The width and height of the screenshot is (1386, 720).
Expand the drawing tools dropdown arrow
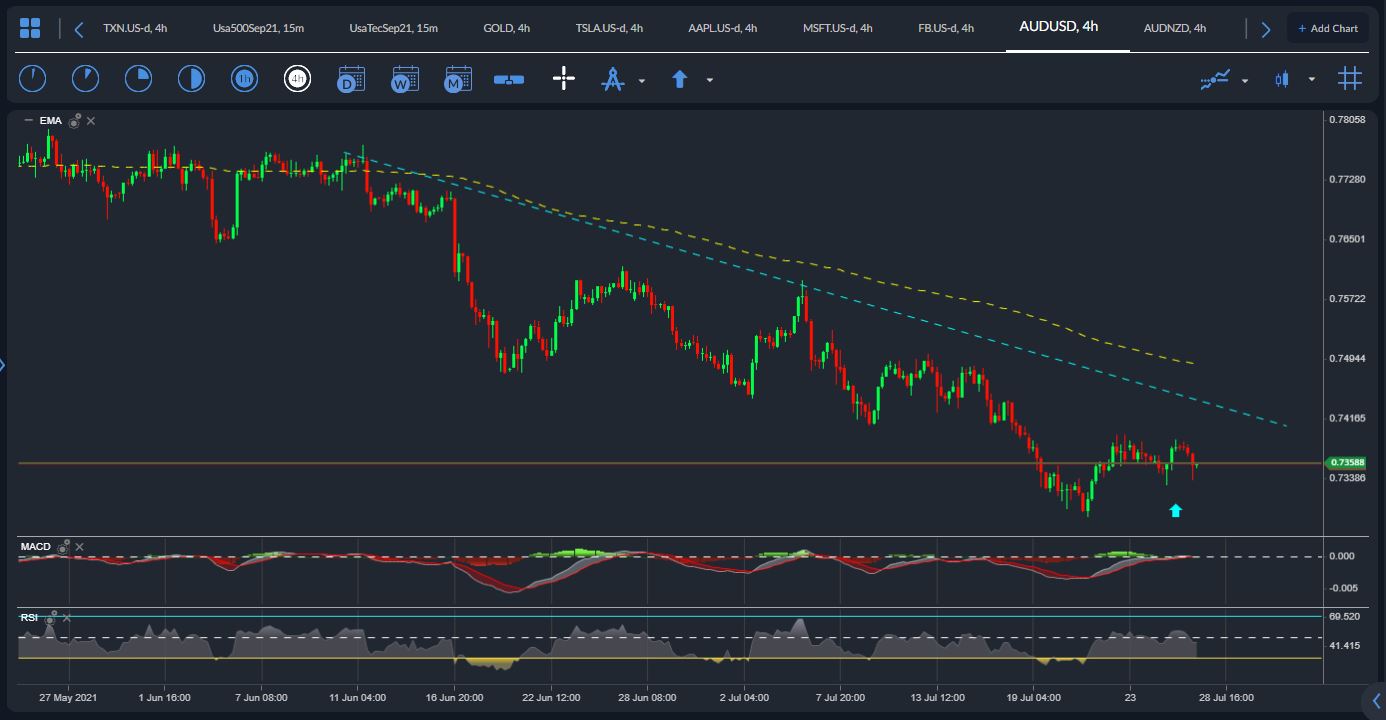(x=639, y=80)
